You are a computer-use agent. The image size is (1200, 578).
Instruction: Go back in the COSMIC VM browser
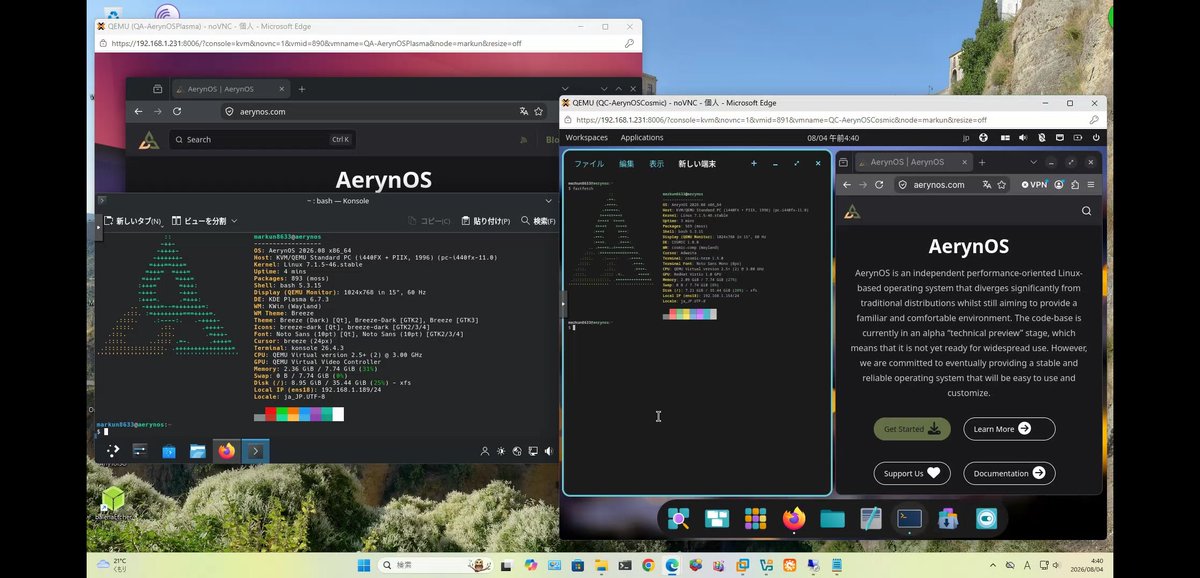[846, 184]
